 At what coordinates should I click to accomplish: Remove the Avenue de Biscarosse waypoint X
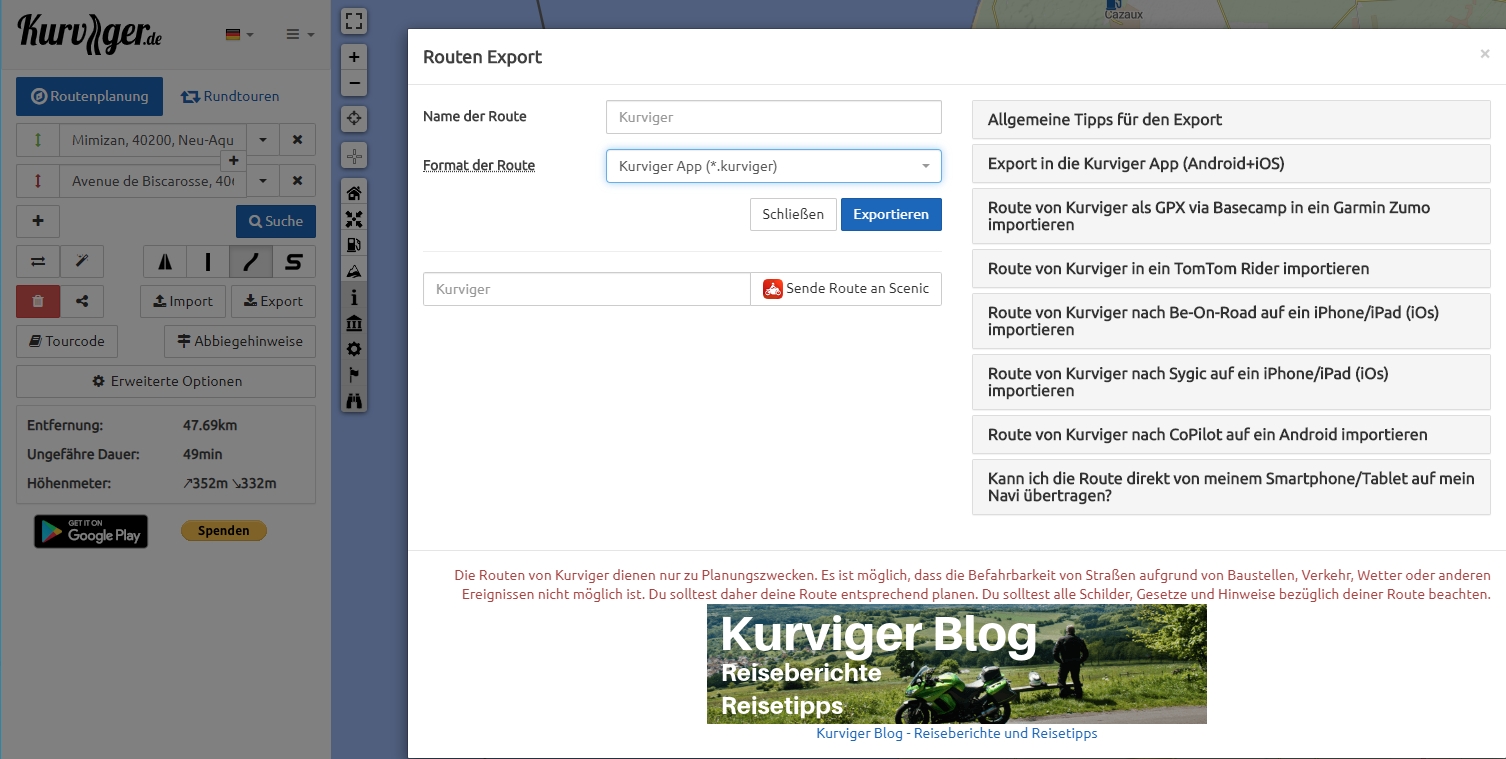[297, 181]
